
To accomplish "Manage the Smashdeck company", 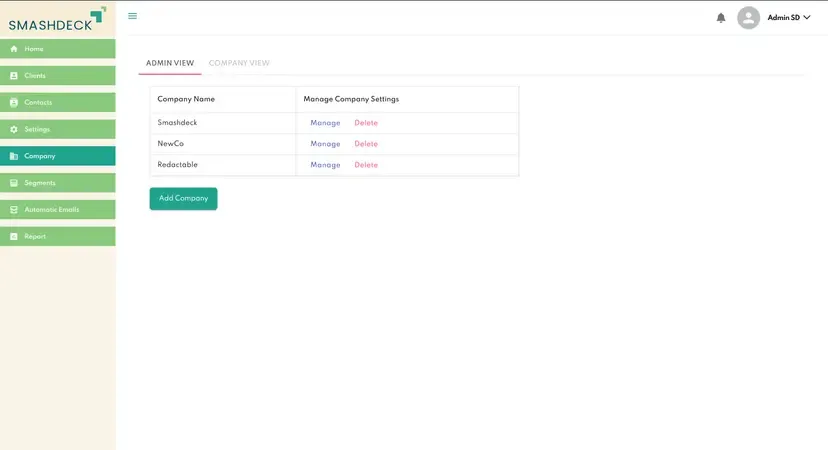I will click(x=325, y=123).
